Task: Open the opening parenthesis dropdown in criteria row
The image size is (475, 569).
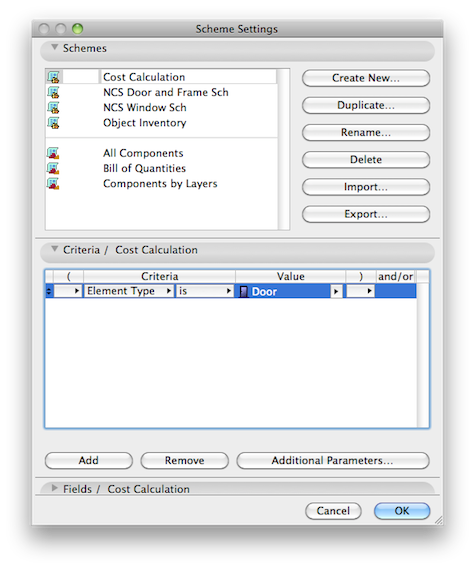Action: point(68,291)
